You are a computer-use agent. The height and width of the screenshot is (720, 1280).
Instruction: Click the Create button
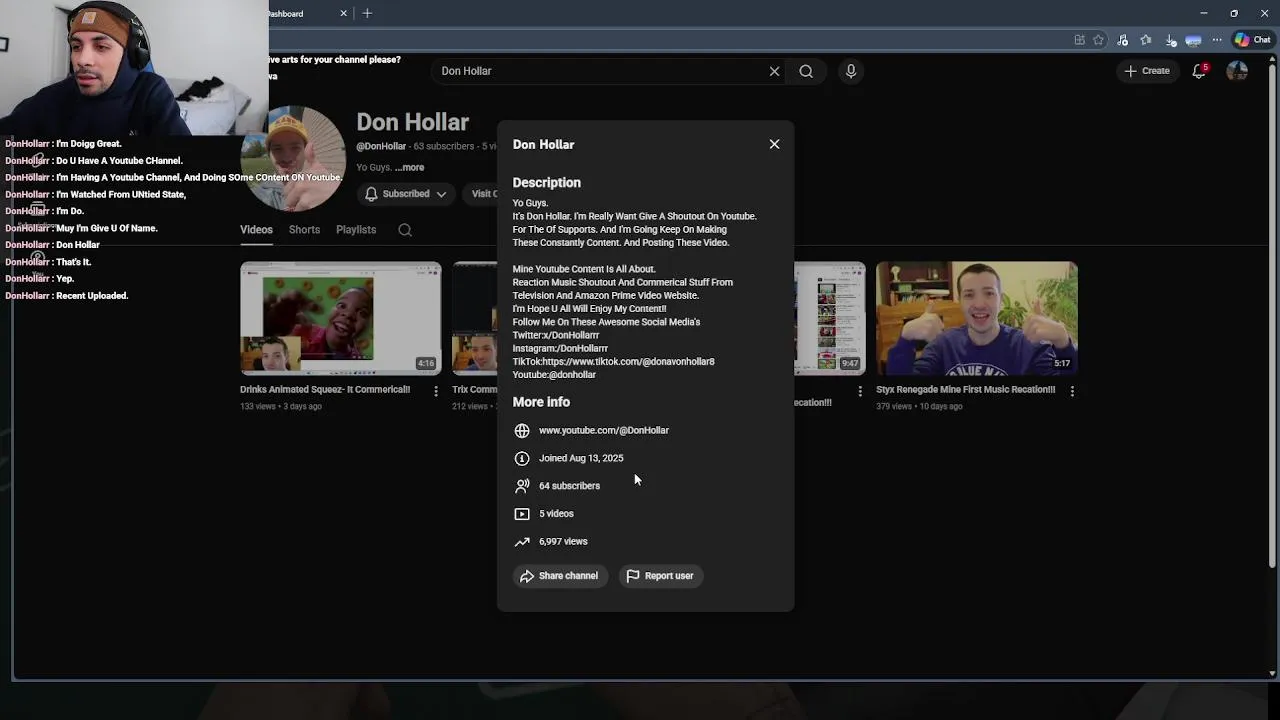coord(1147,71)
